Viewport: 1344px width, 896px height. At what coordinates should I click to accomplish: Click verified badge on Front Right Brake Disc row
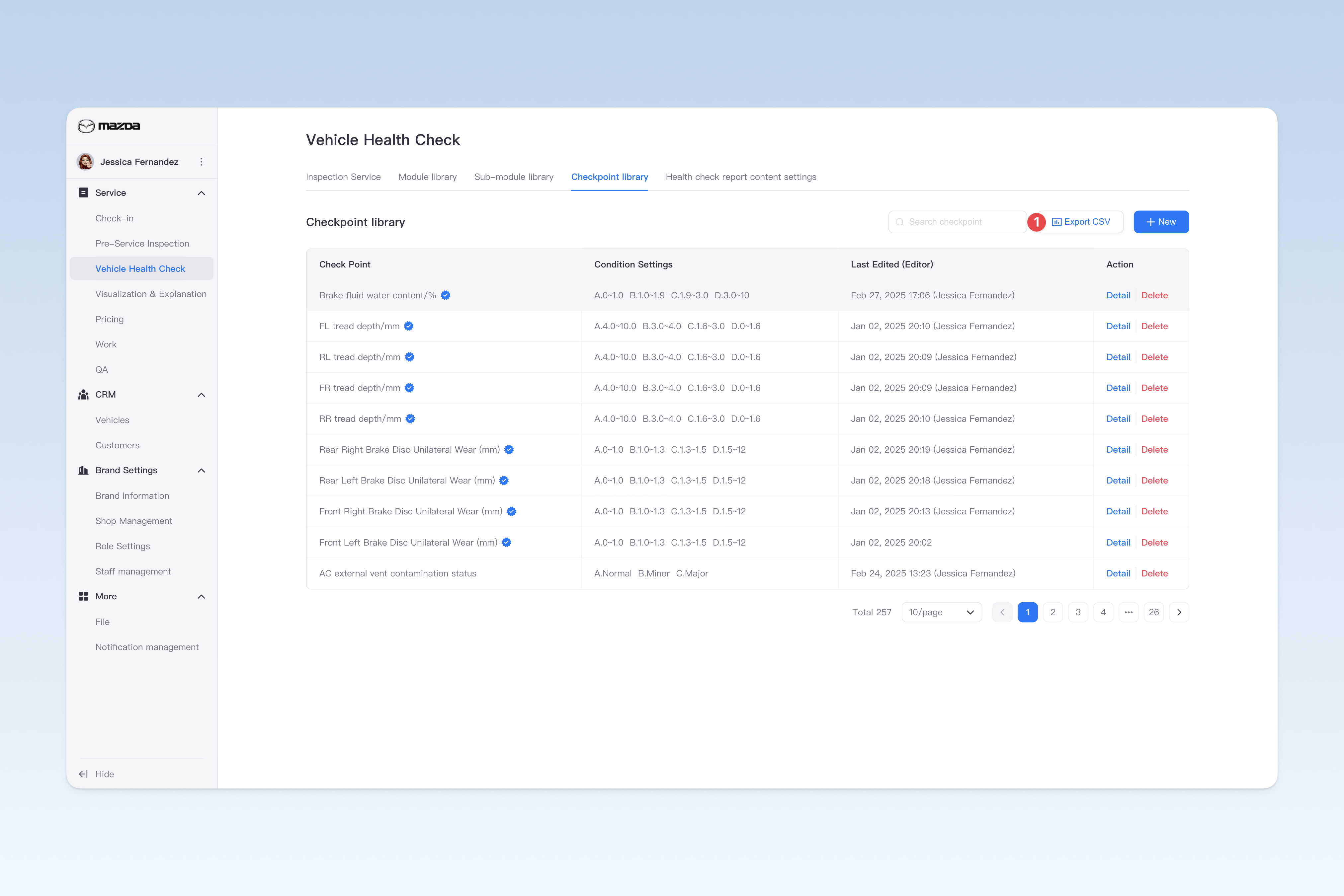(x=512, y=511)
